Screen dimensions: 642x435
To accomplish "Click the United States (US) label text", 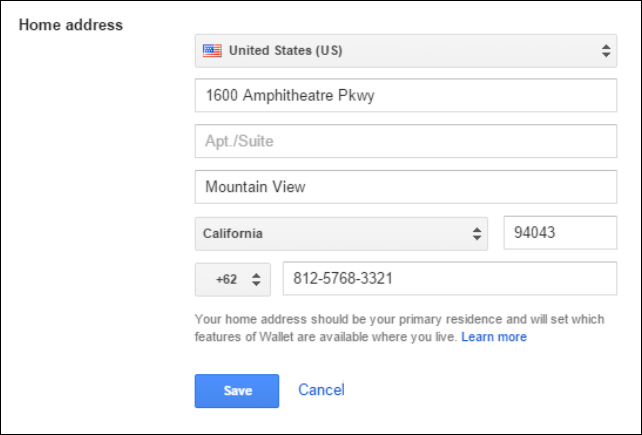I will (285, 50).
